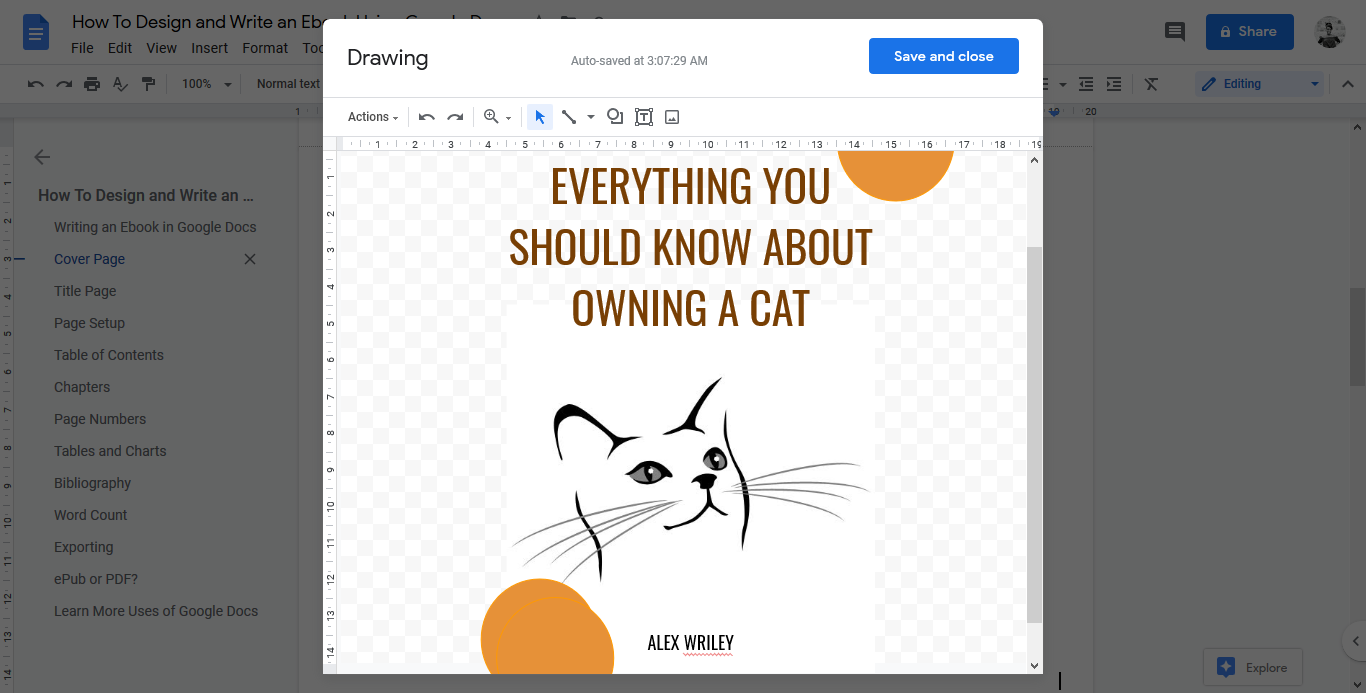Activate the Select tool highlighted in blue

[539, 117]
